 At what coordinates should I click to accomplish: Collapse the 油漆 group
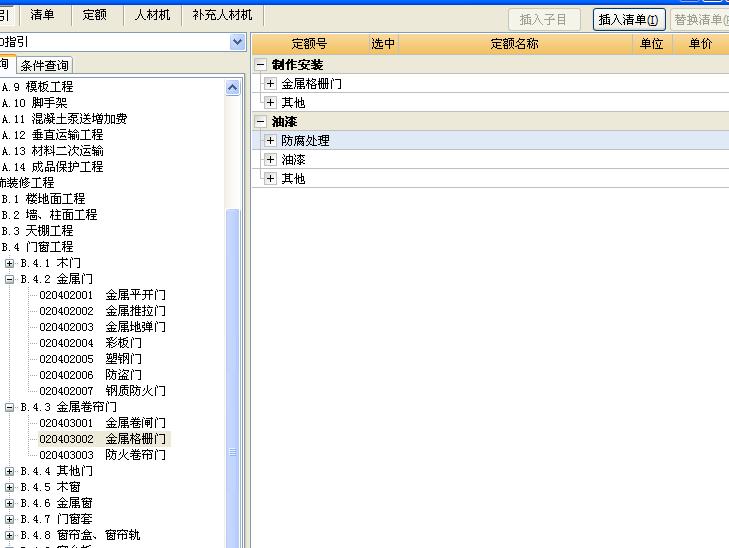(x=261, y=122)
